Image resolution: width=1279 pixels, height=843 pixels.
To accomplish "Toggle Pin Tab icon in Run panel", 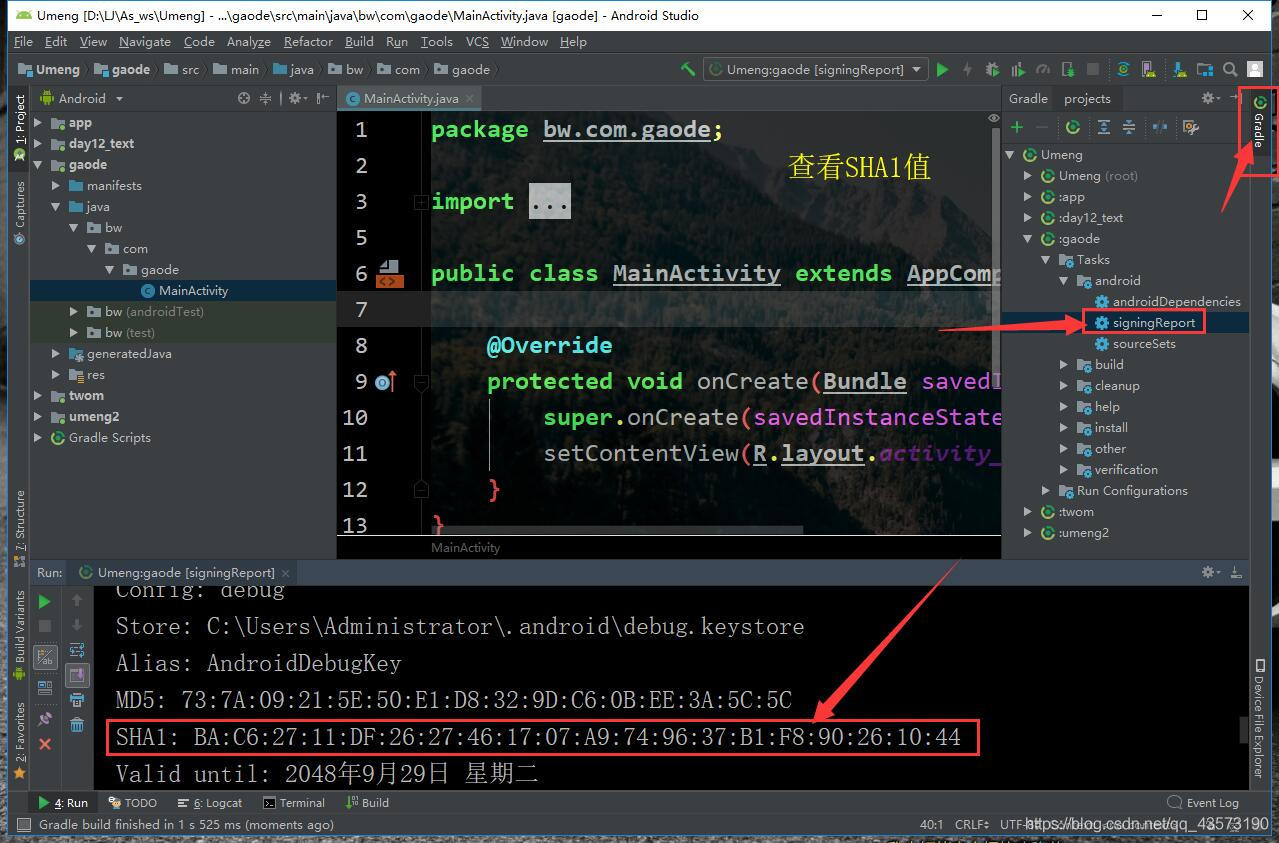I will click(45, 719).
